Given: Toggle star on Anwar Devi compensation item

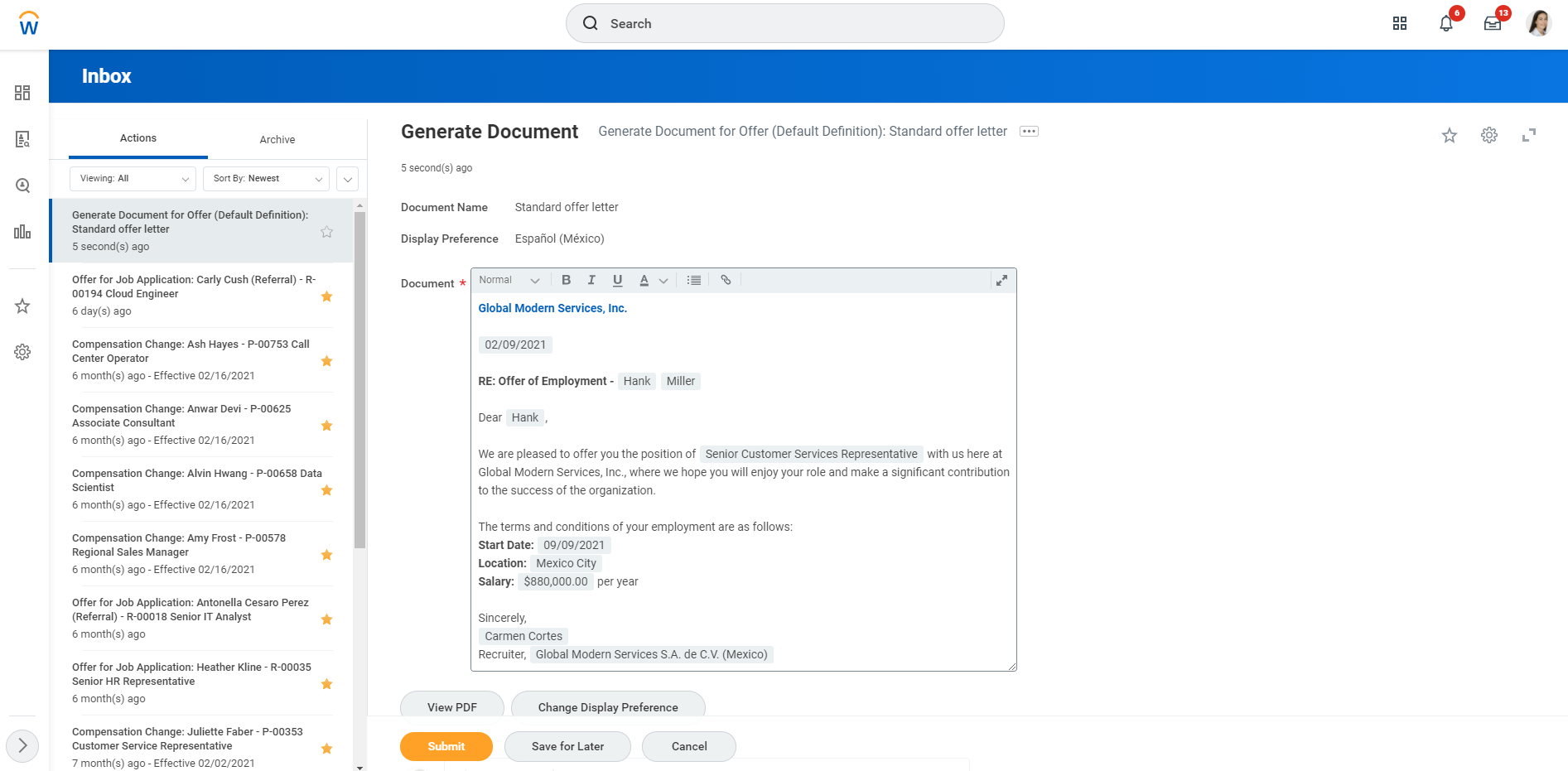Looking at the screenshot, I should pos(326,426).
